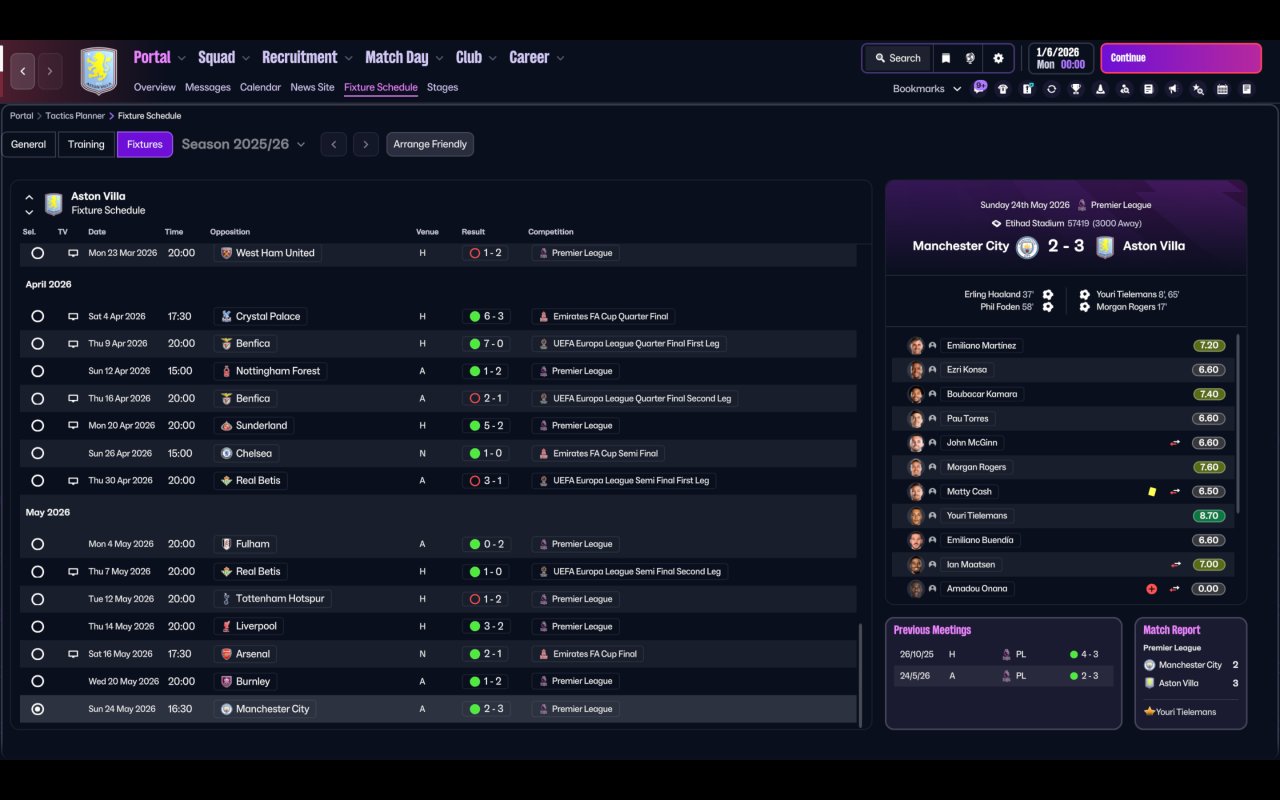Image resolution: width=1280 pixels, height=800 pixels.
Task: Click the trophy icon in bookmarks bar
Action: point(1075,89)
